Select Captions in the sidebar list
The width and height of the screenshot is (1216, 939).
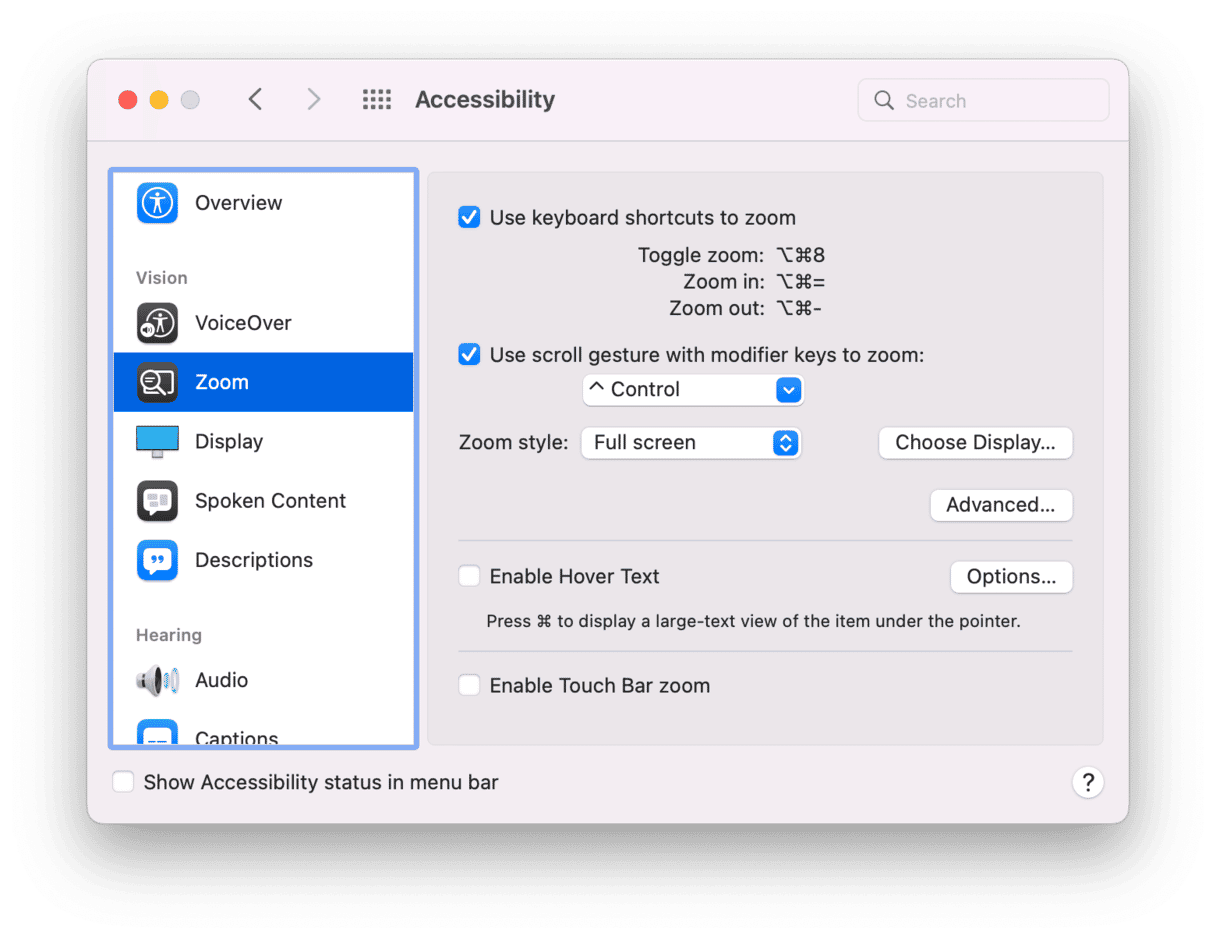237,737
